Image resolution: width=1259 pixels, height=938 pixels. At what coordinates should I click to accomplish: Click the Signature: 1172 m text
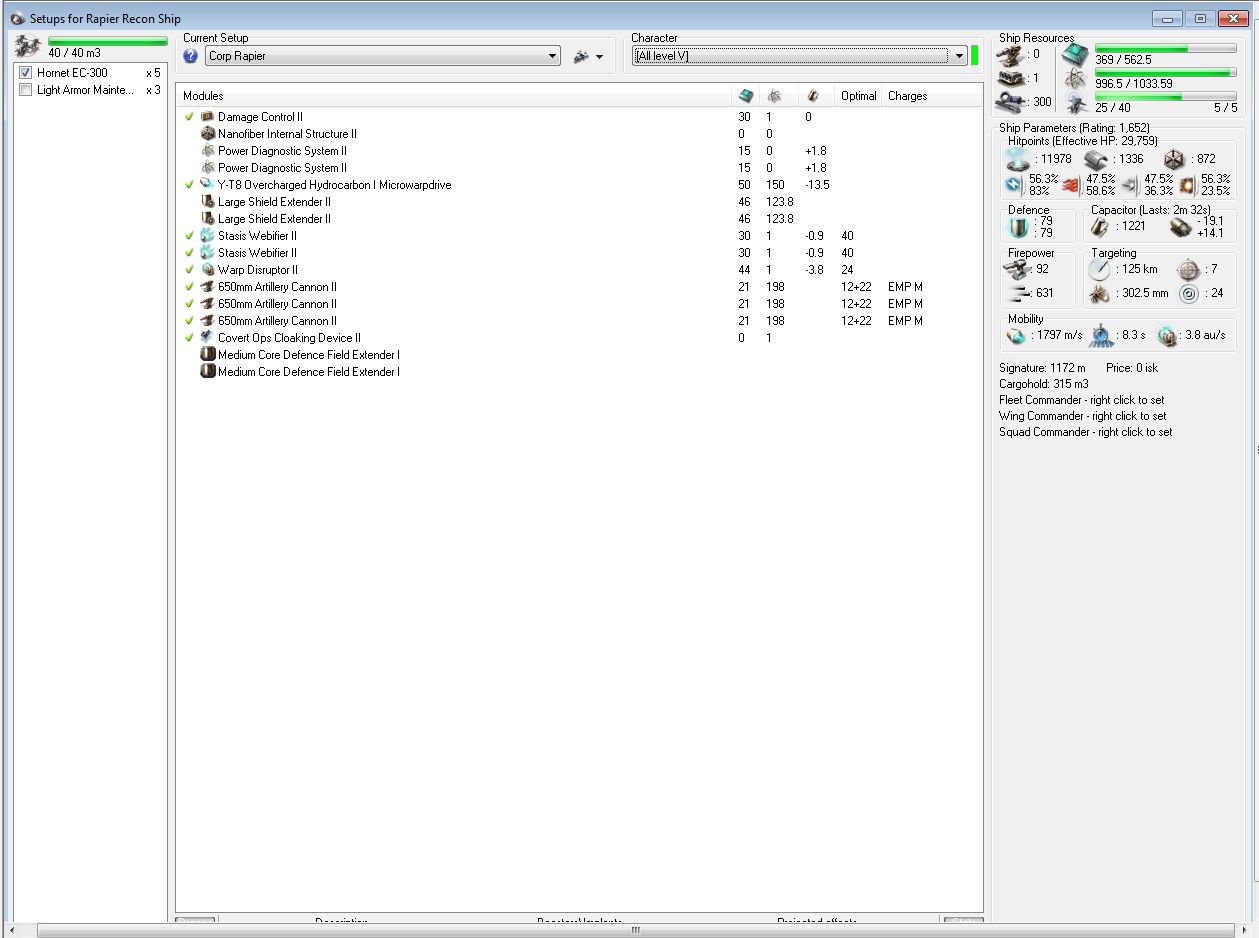pyautogui.click(x=1042, y=368)
